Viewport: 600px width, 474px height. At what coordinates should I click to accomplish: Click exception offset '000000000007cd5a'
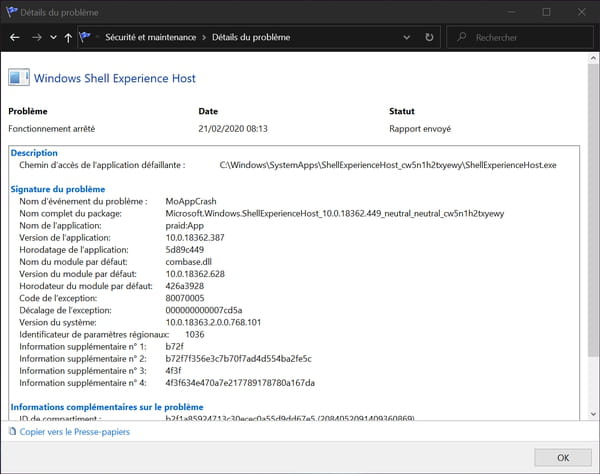(204, 310)
